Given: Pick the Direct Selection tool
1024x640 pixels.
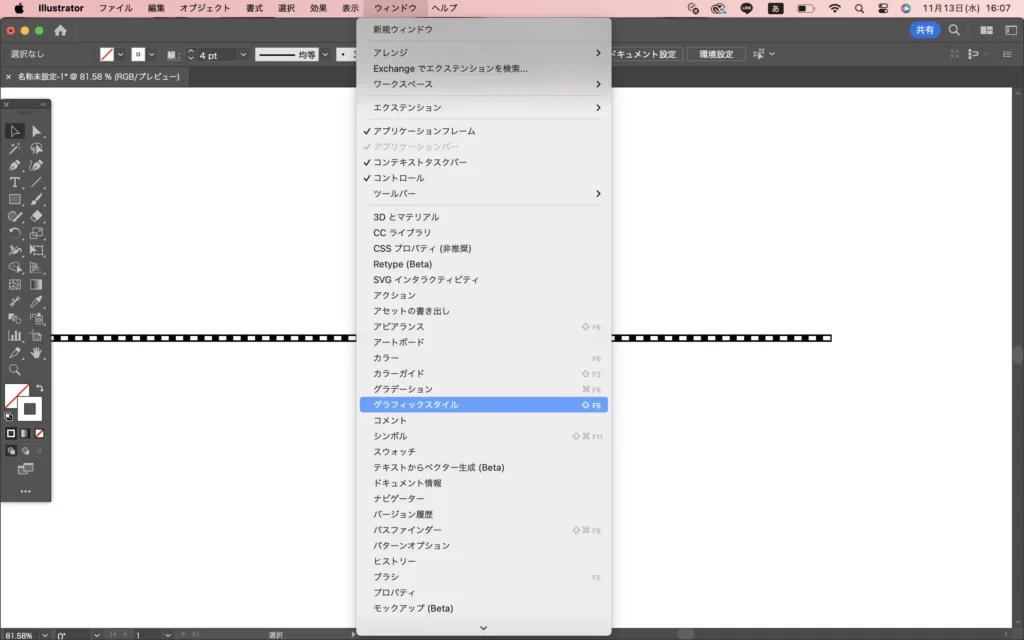Looking at the screenshot, I should pyautogui.click(x=37, y=131).
